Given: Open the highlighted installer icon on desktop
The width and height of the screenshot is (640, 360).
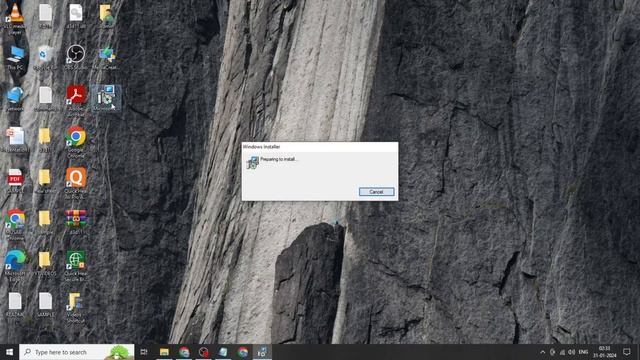Looking at the screenshot, I should tap(106, 98).
